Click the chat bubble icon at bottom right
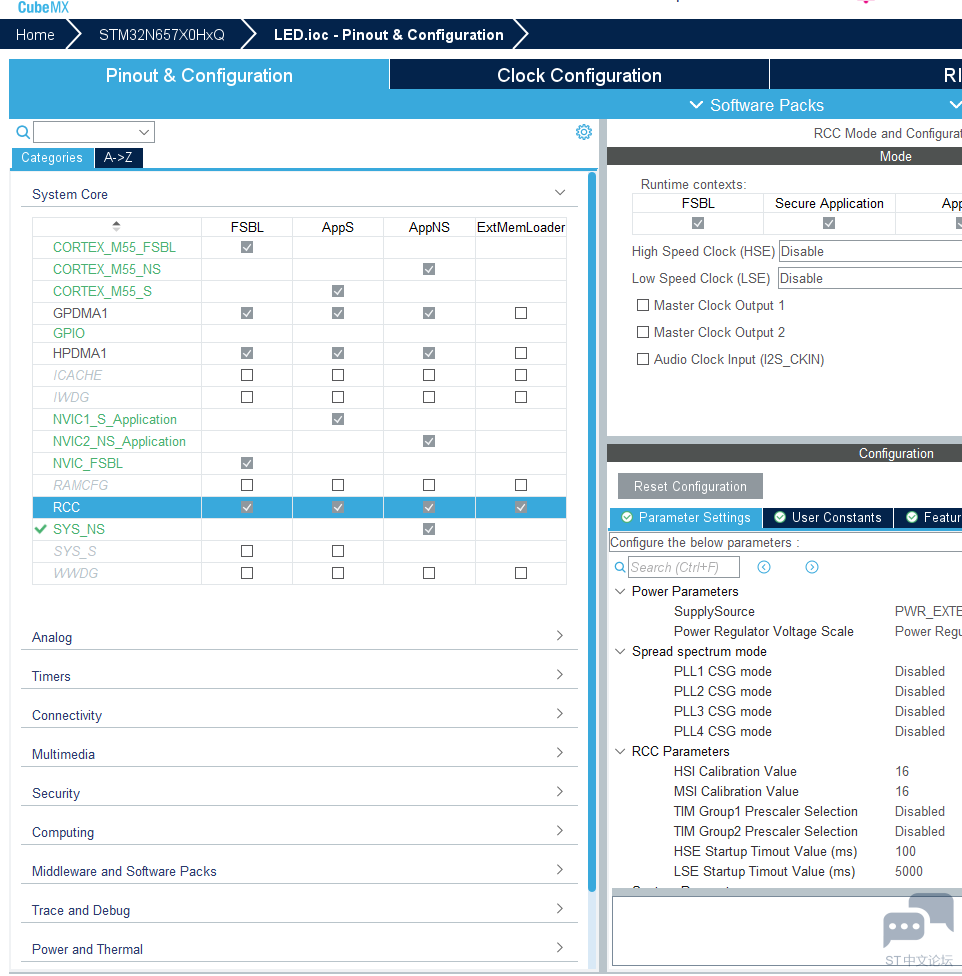Viewport: 962px width, 976px height. tap(918, 921)
